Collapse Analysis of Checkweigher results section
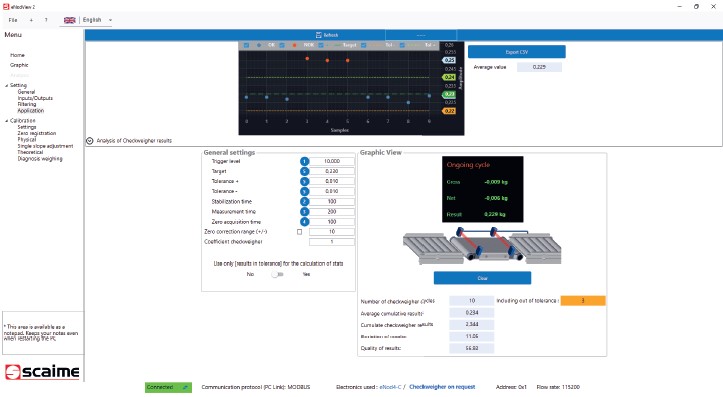Screen dimensions: 723x397 coord(89,141)
